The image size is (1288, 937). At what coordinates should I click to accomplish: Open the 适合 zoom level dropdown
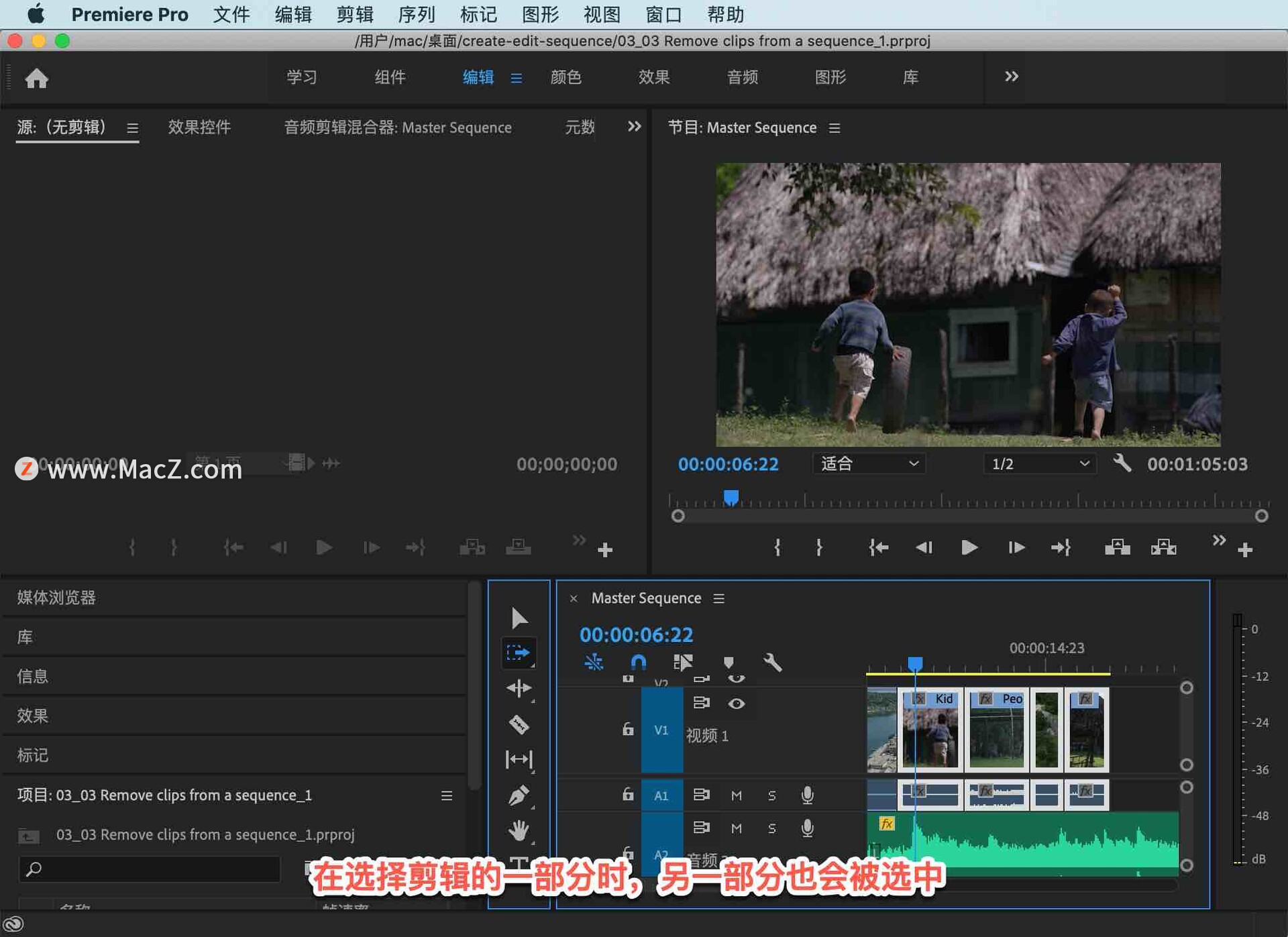pyautogui.click(x=869, y=463)
